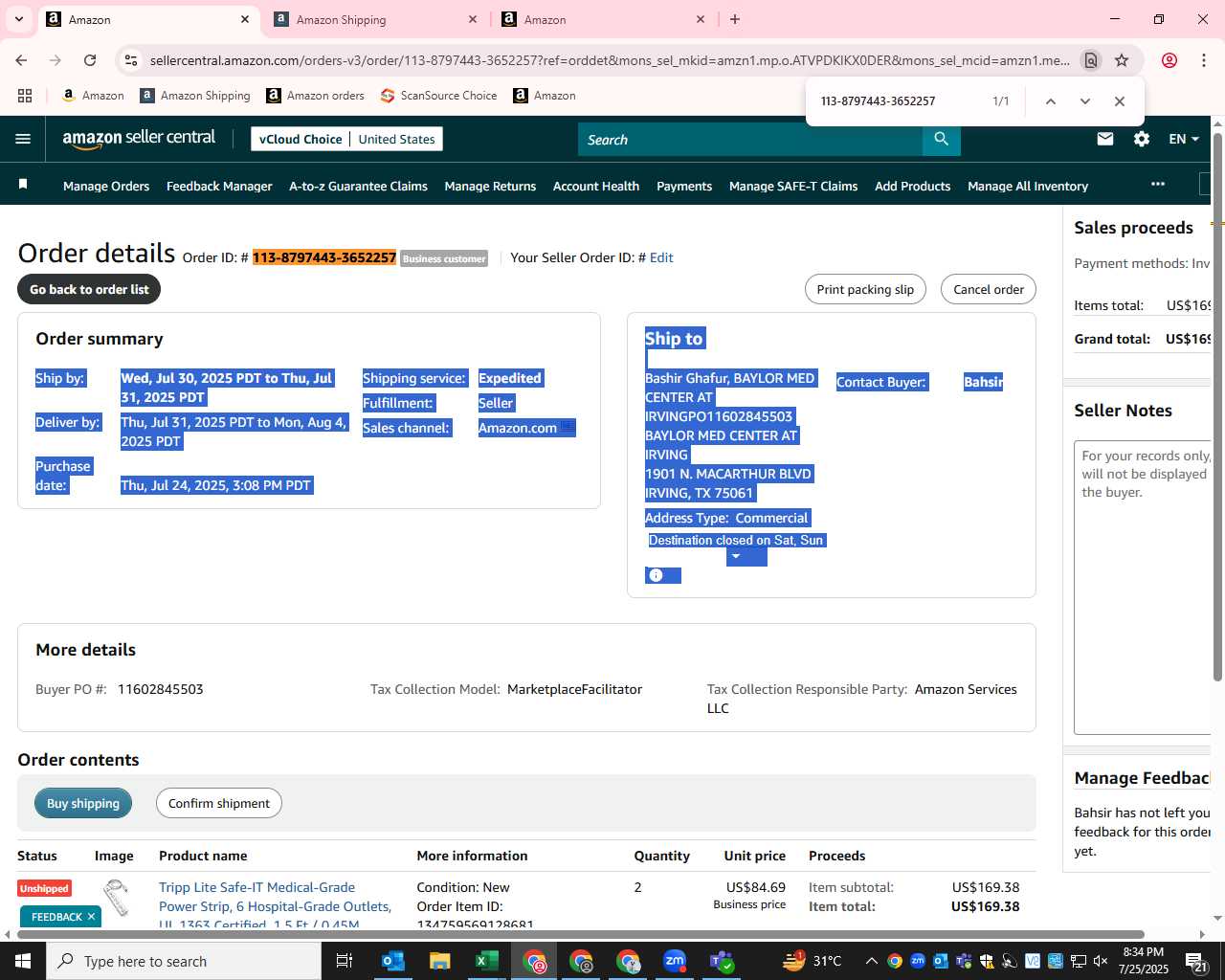Viewport: 1225px width, 980px height.
Task: Reload the current page
Action: pos(90,60)
